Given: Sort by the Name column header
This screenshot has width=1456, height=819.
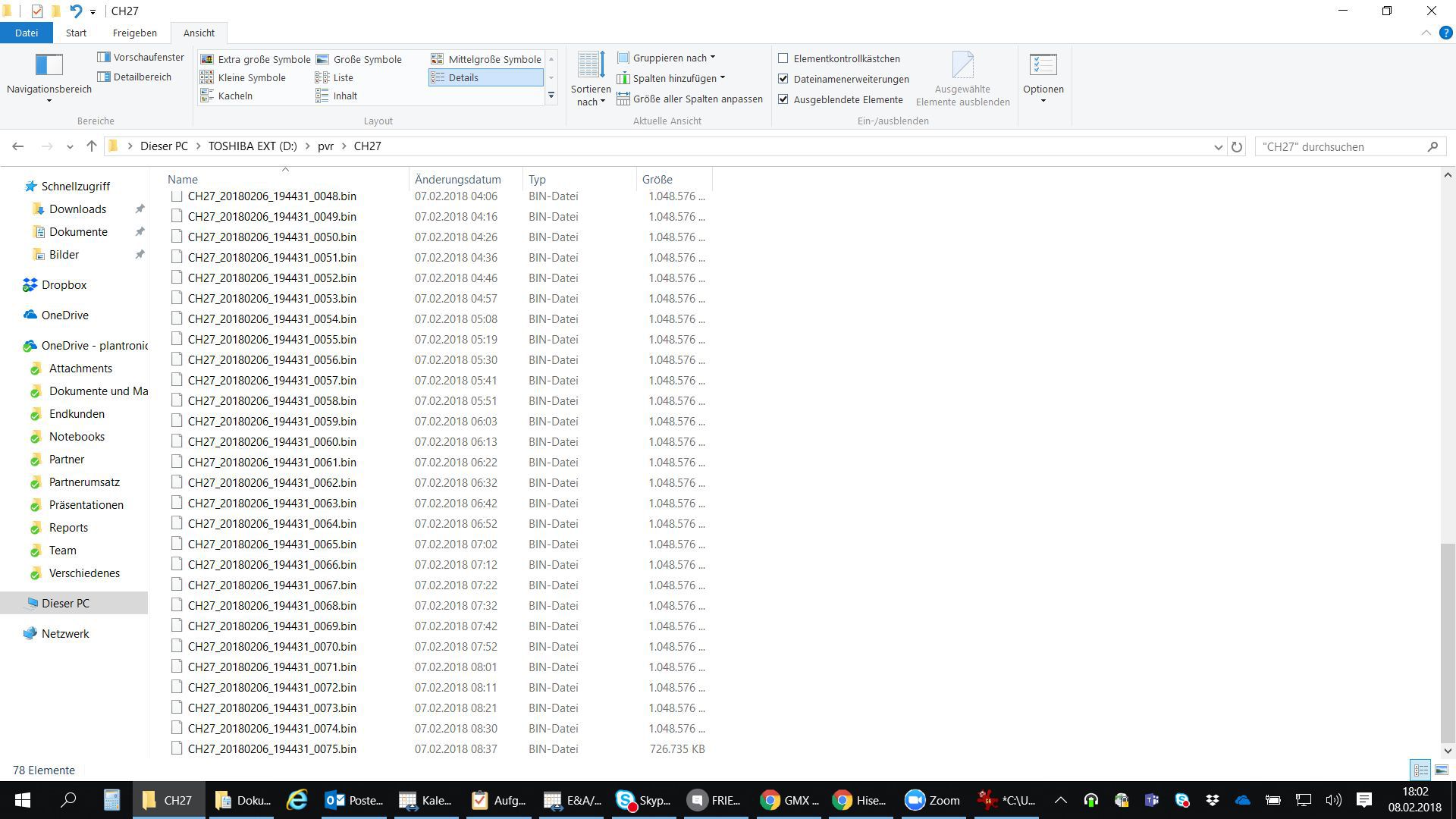Looking at the screenshot, I should (x=287, y=180).
